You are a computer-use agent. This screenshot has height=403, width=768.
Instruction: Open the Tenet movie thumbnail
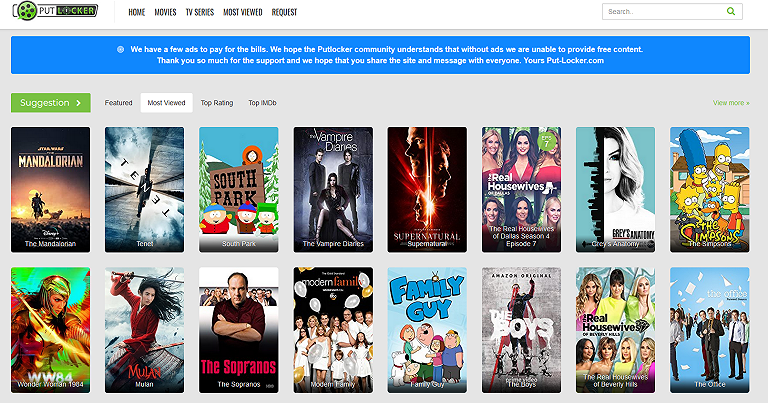pyautogui.click(x=144, y=187)
